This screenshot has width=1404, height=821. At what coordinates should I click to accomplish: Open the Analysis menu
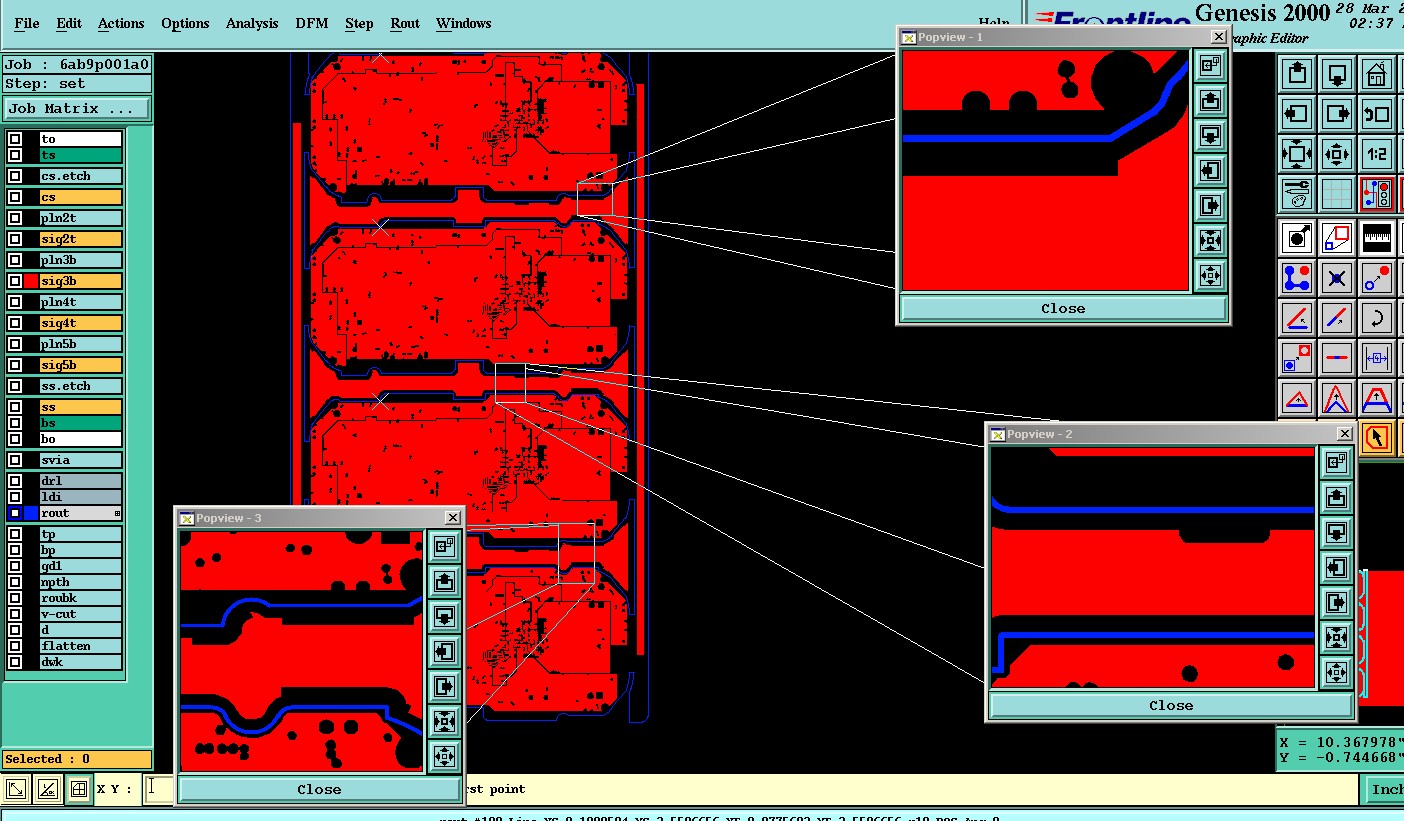tap(252, 23)
